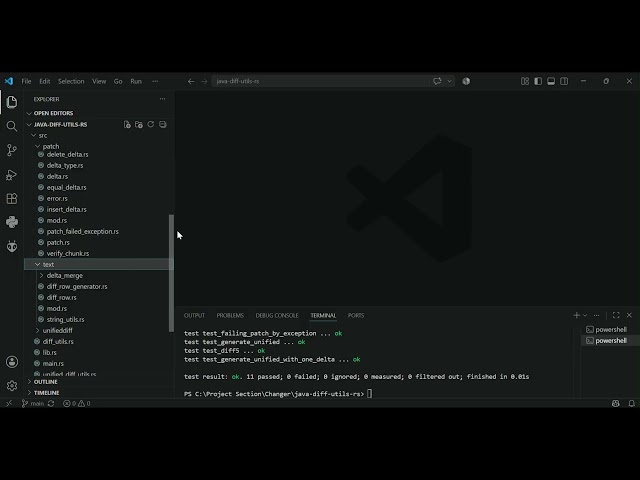Open the Extensions view
640x480 pixels.
pyautogui.click(x=12, y=198)
